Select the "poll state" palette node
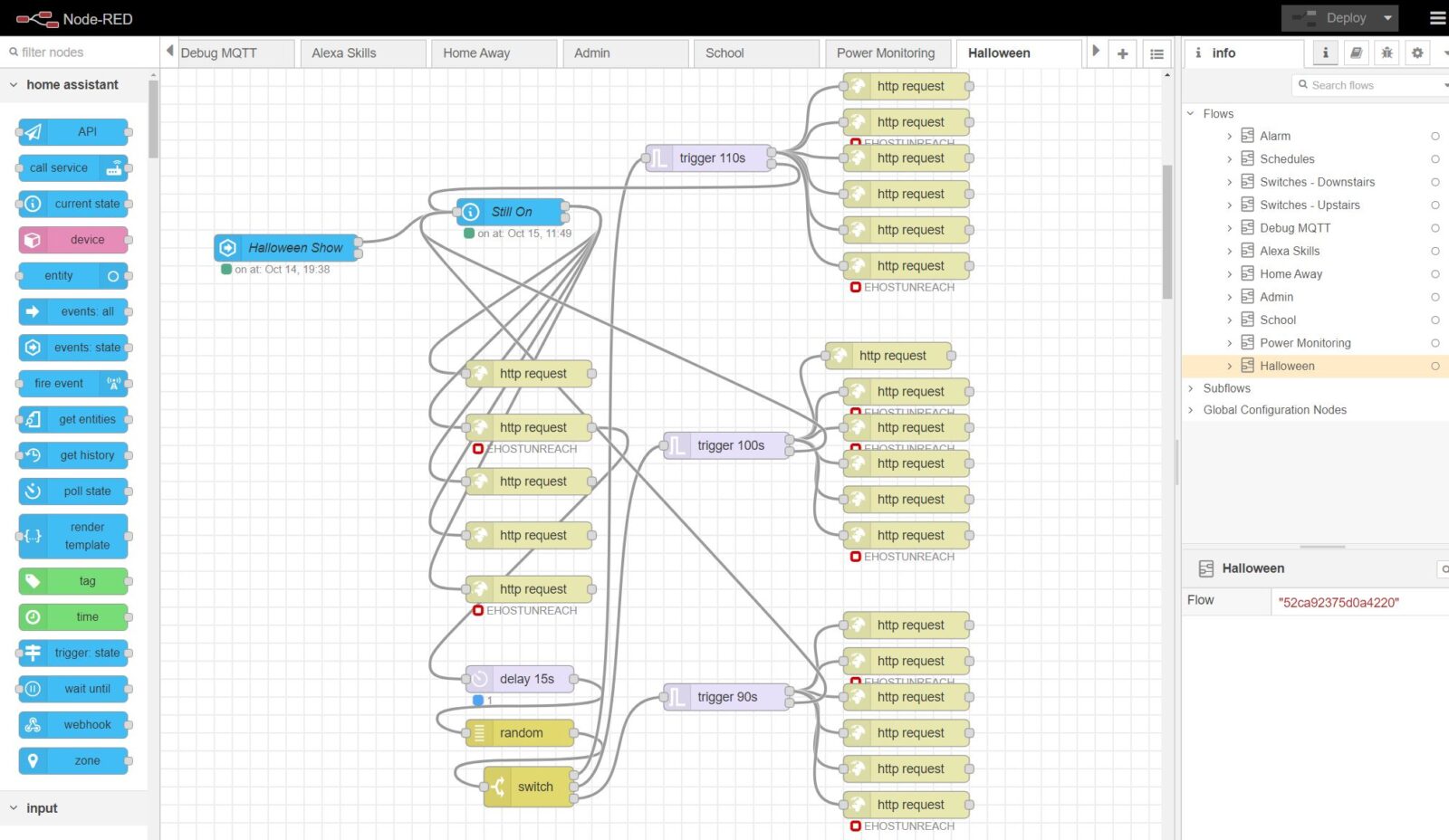The image size is (1449, 840). pos(72,491)
